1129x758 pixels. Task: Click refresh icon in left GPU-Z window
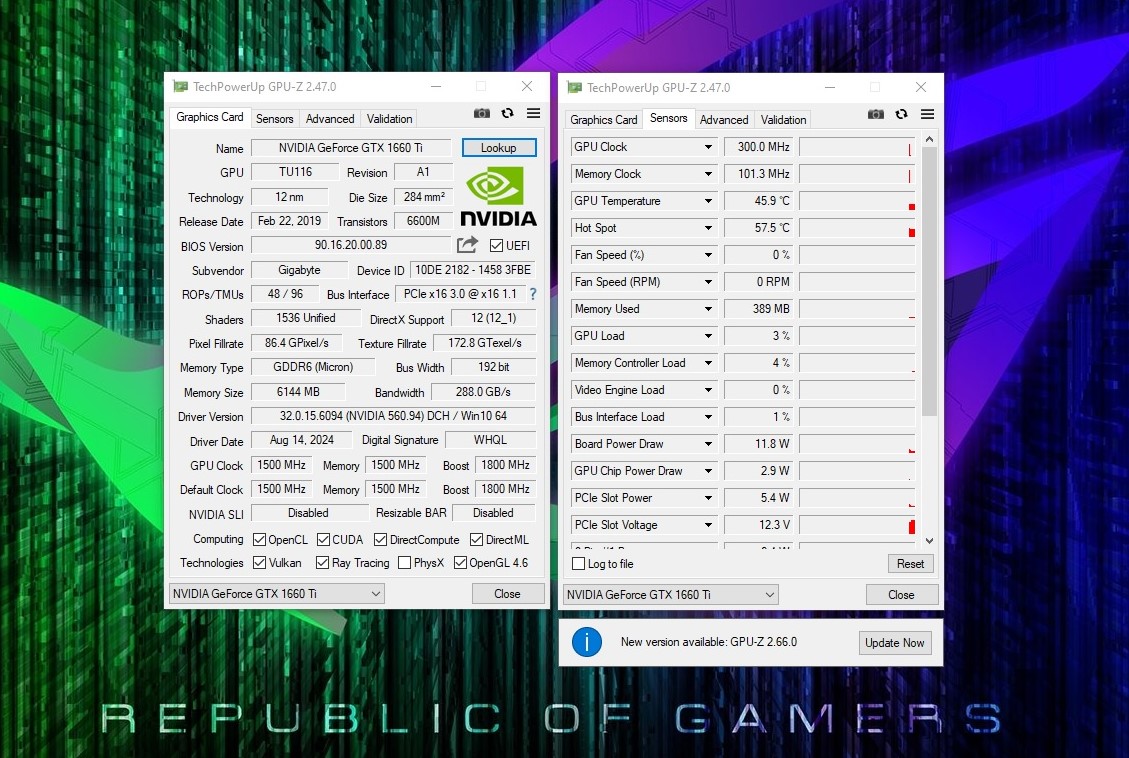click(x=508, y=113)
